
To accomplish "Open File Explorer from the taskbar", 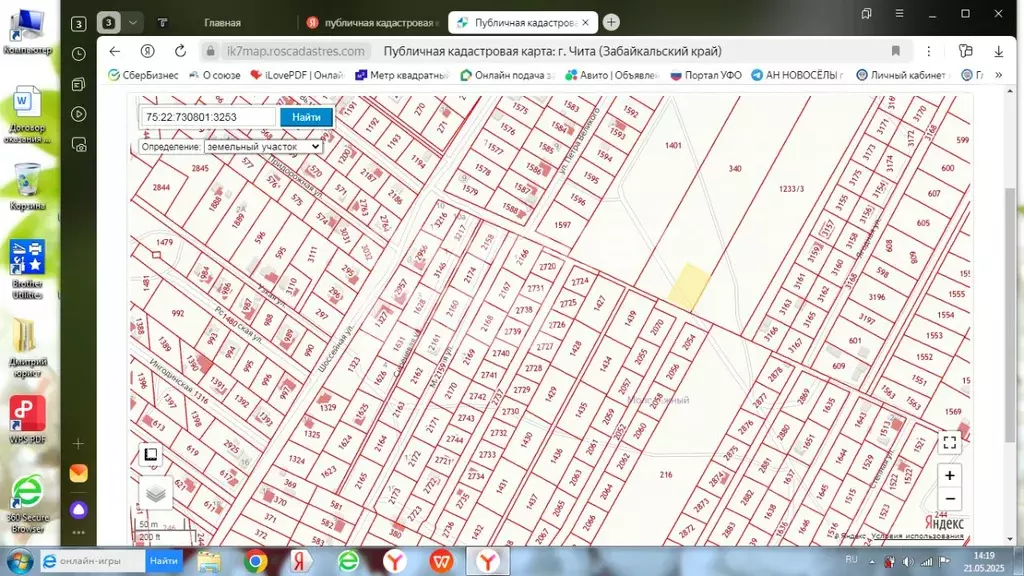I will [x=209, y=561].
